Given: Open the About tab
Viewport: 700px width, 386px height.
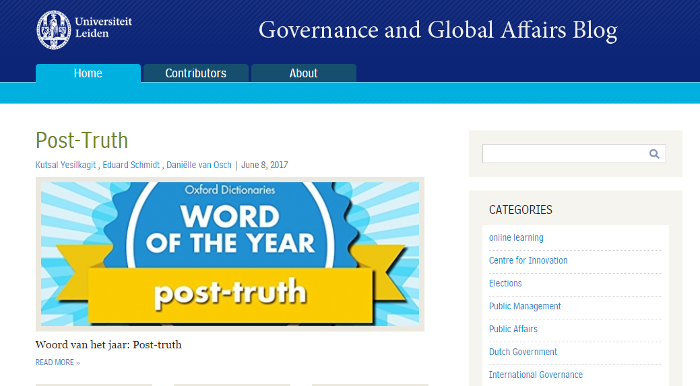Looking at the screenshot, I should tap(304, 73).
